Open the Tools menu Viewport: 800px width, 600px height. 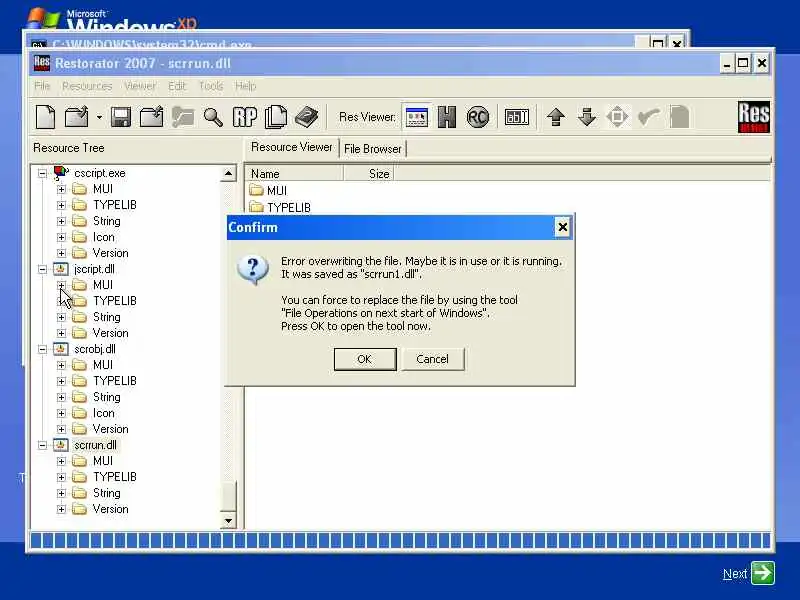(211, 86)
